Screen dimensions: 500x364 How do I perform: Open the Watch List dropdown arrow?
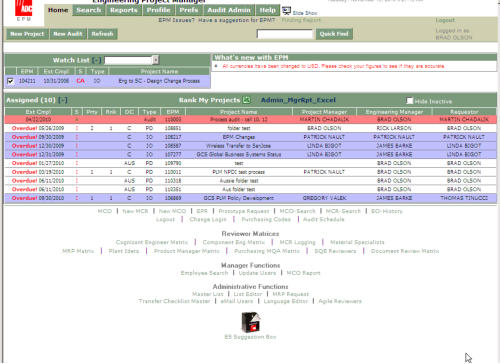tap(156, 60)
